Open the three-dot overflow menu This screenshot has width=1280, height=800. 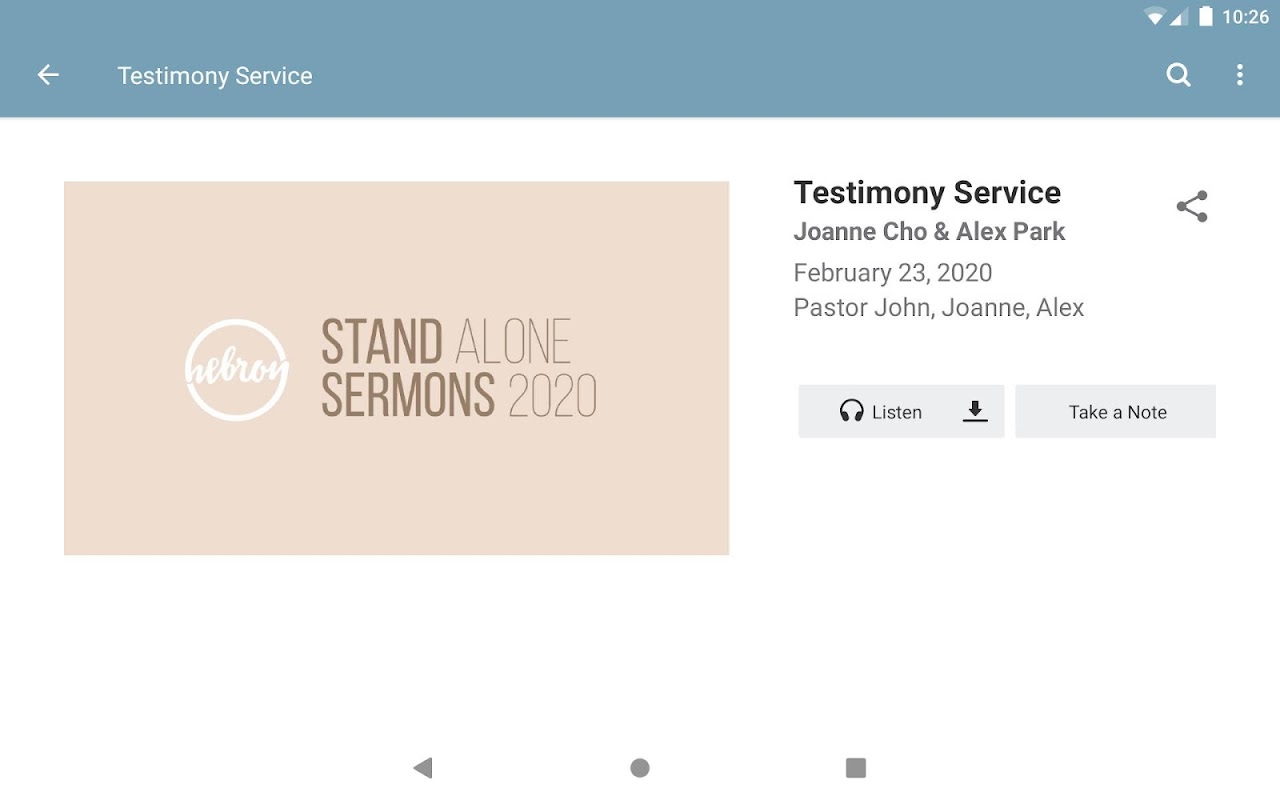[1240, 75]
